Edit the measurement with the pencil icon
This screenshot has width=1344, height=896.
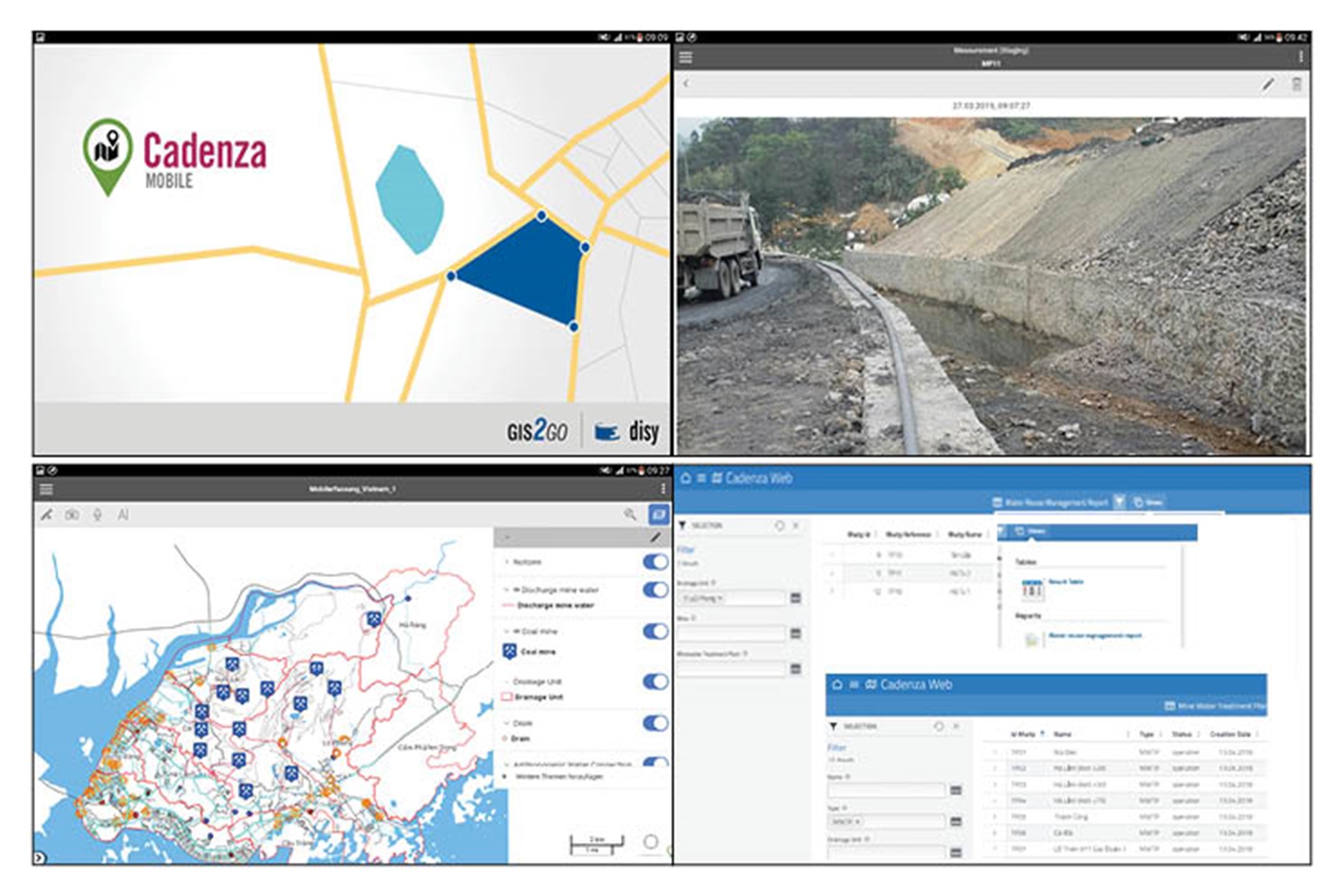[1268, 85]
